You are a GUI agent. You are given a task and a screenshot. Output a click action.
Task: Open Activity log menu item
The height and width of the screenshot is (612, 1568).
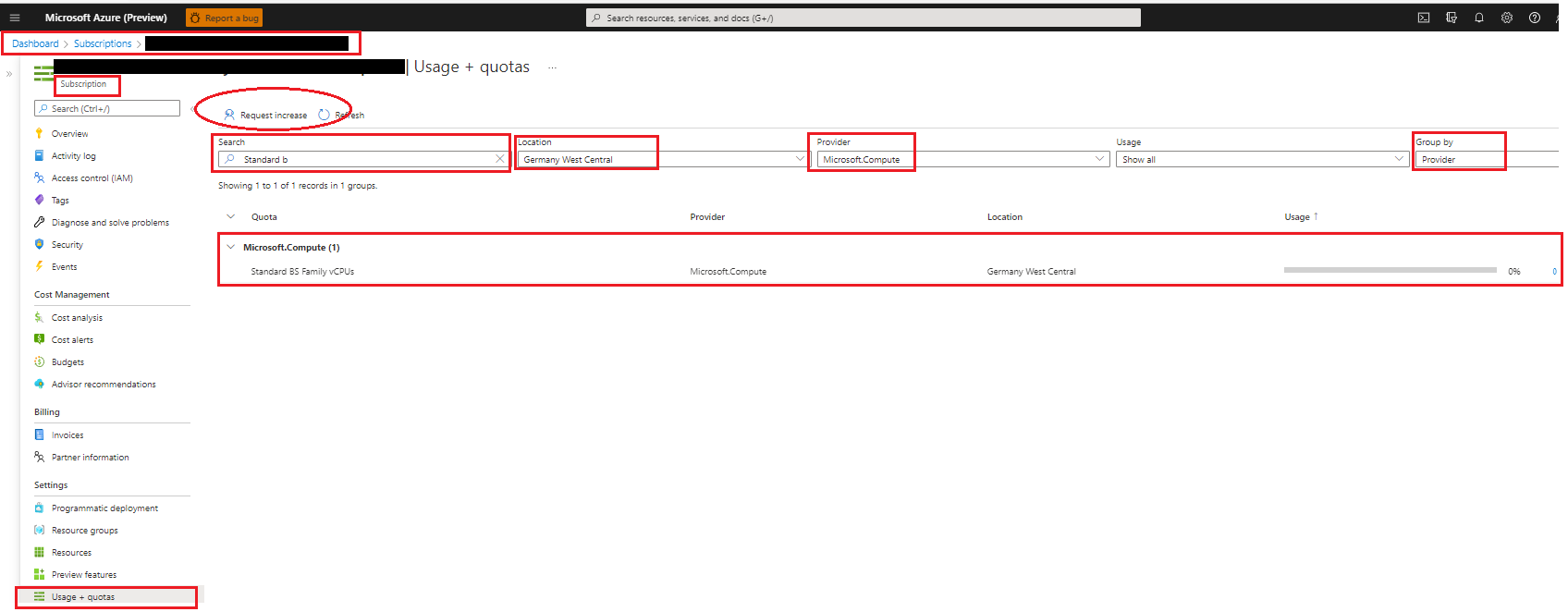[73, 156]
